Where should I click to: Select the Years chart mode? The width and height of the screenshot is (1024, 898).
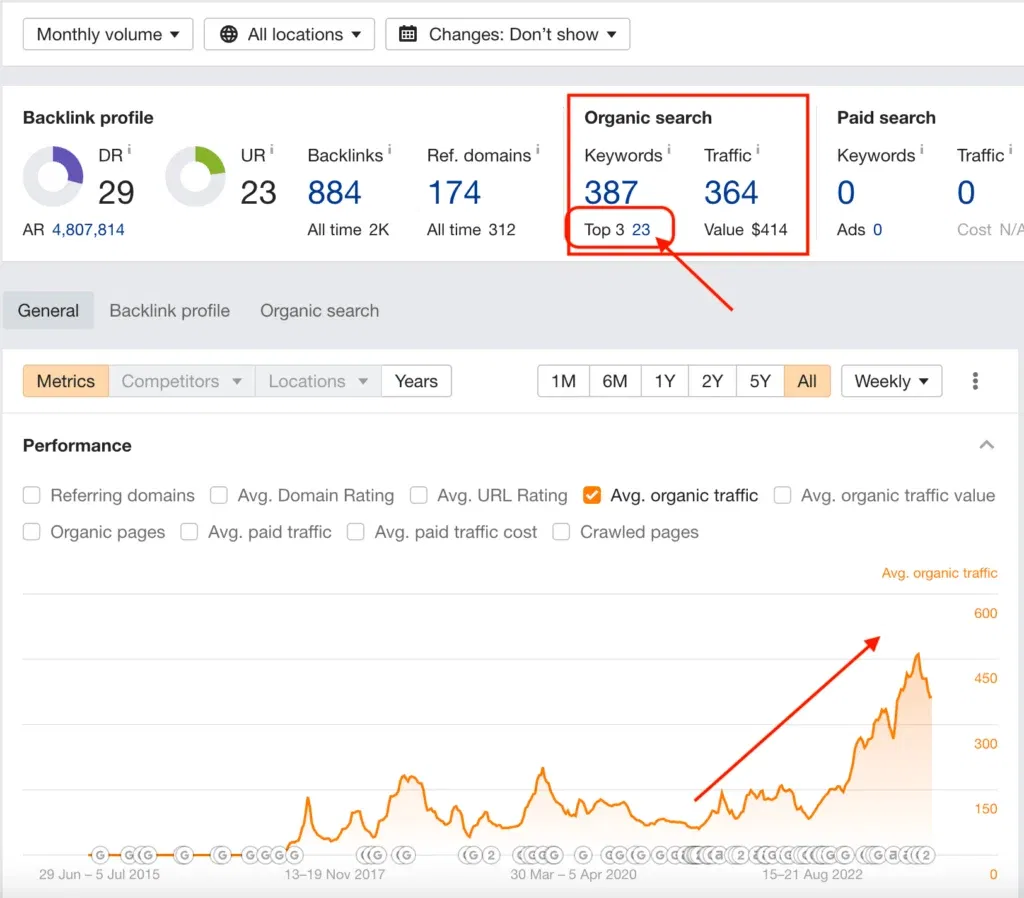[x=417, y=381]
